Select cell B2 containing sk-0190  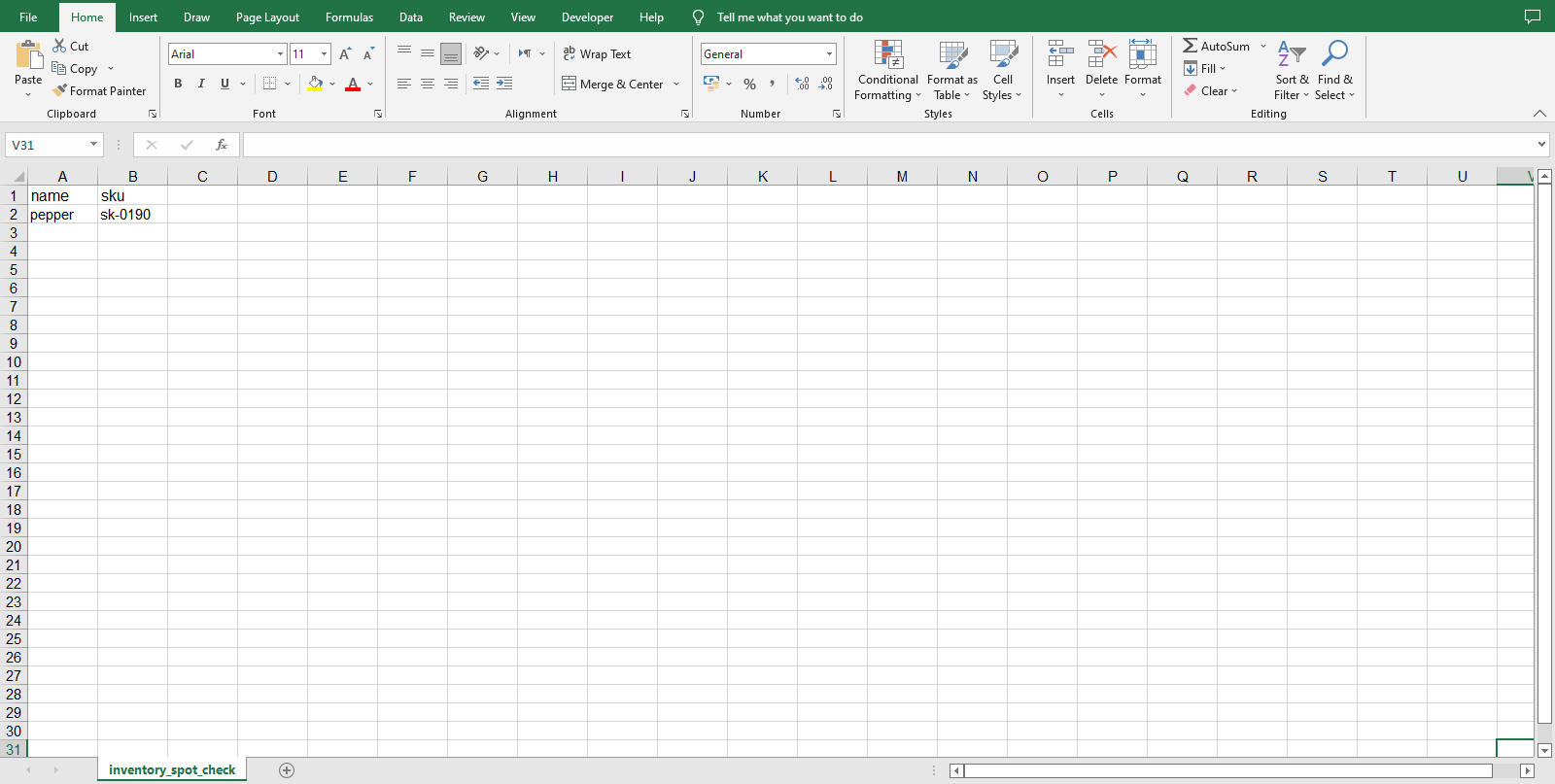[x=132, y=215]
